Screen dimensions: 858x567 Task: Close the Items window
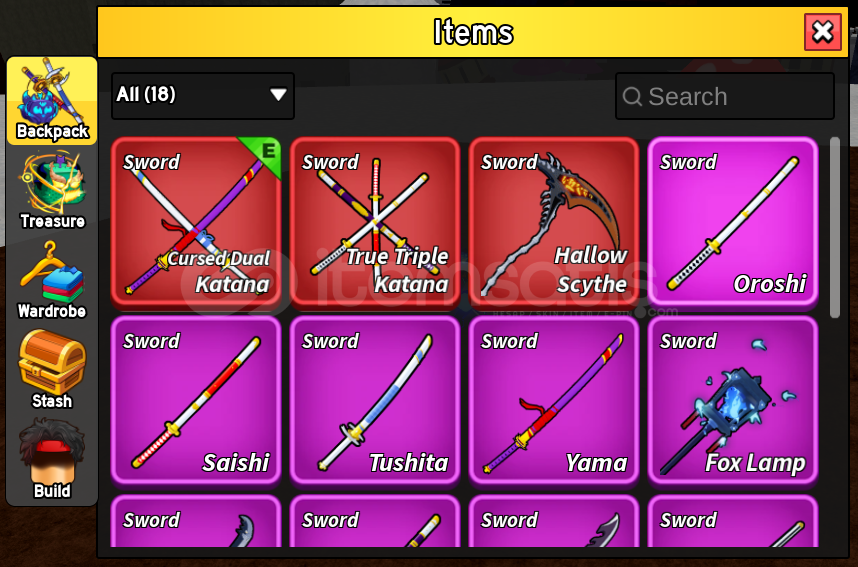pyautogui.click(x=822, y=32)
